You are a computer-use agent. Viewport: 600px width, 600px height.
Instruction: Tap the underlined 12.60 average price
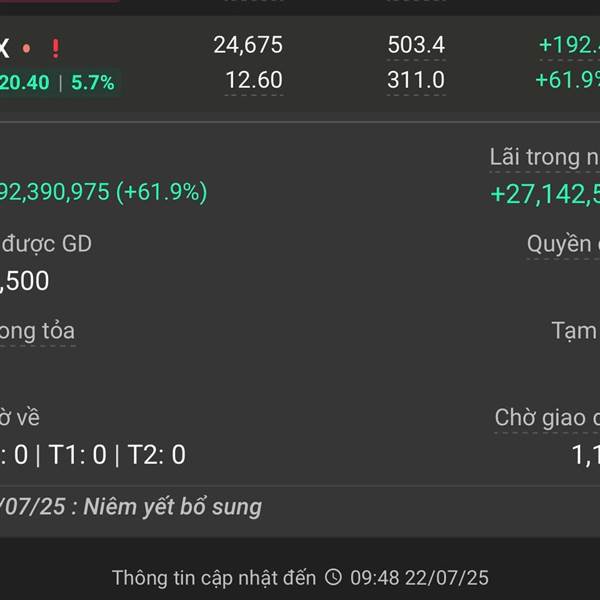point(254,80)
